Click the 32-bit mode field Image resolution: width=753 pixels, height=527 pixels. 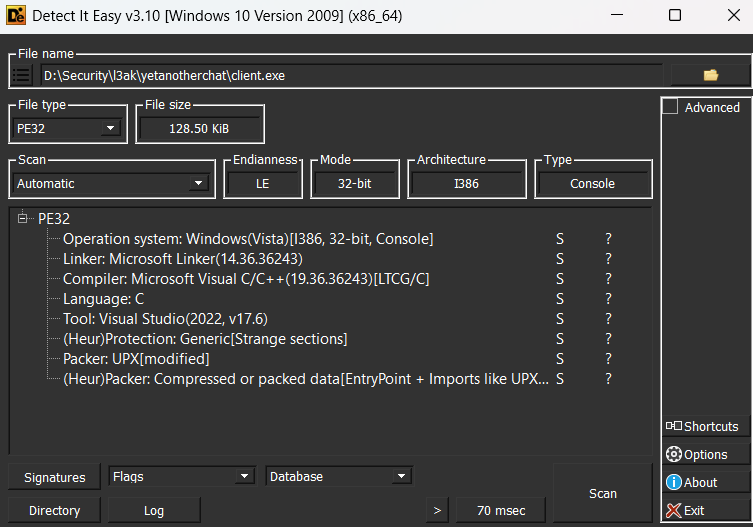pyautogui.click(x=354, y=184)
